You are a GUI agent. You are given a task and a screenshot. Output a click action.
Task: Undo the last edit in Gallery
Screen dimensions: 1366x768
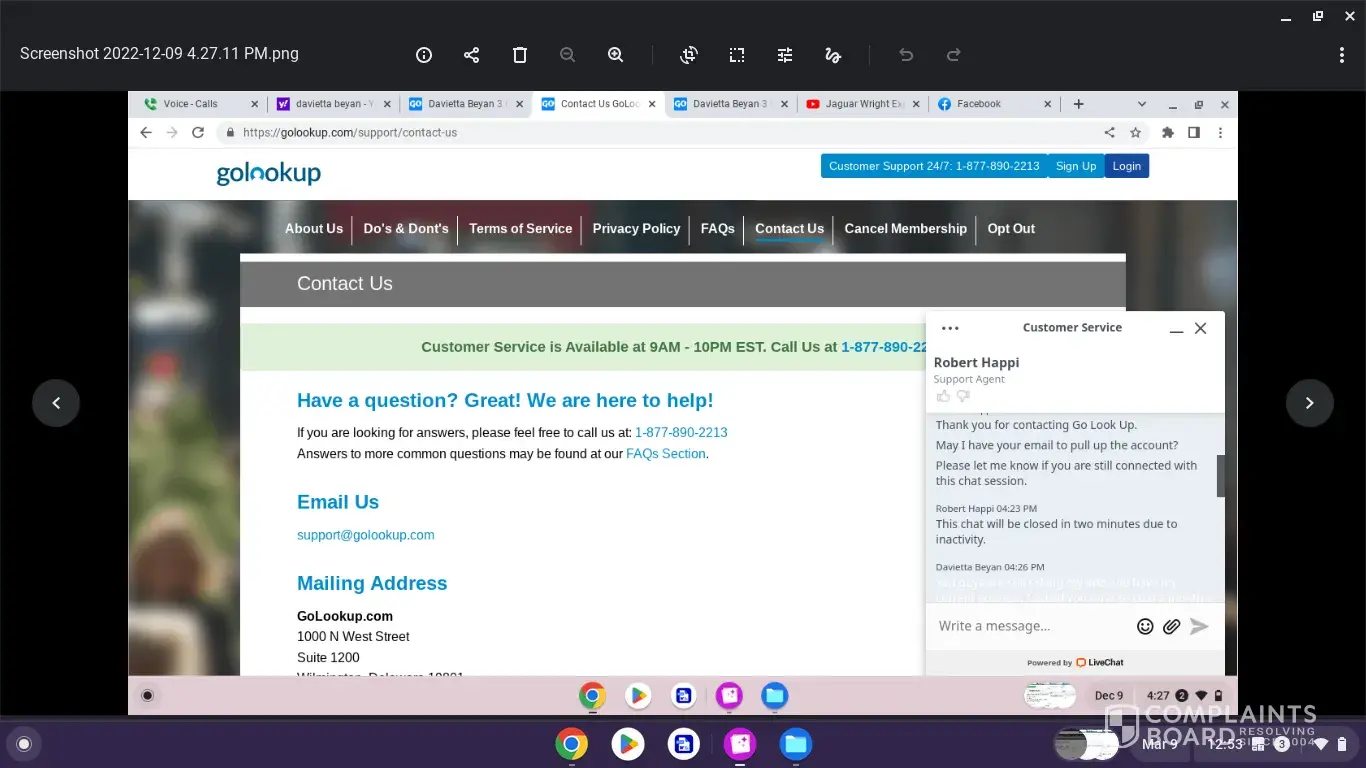click(x=906, y=55)
